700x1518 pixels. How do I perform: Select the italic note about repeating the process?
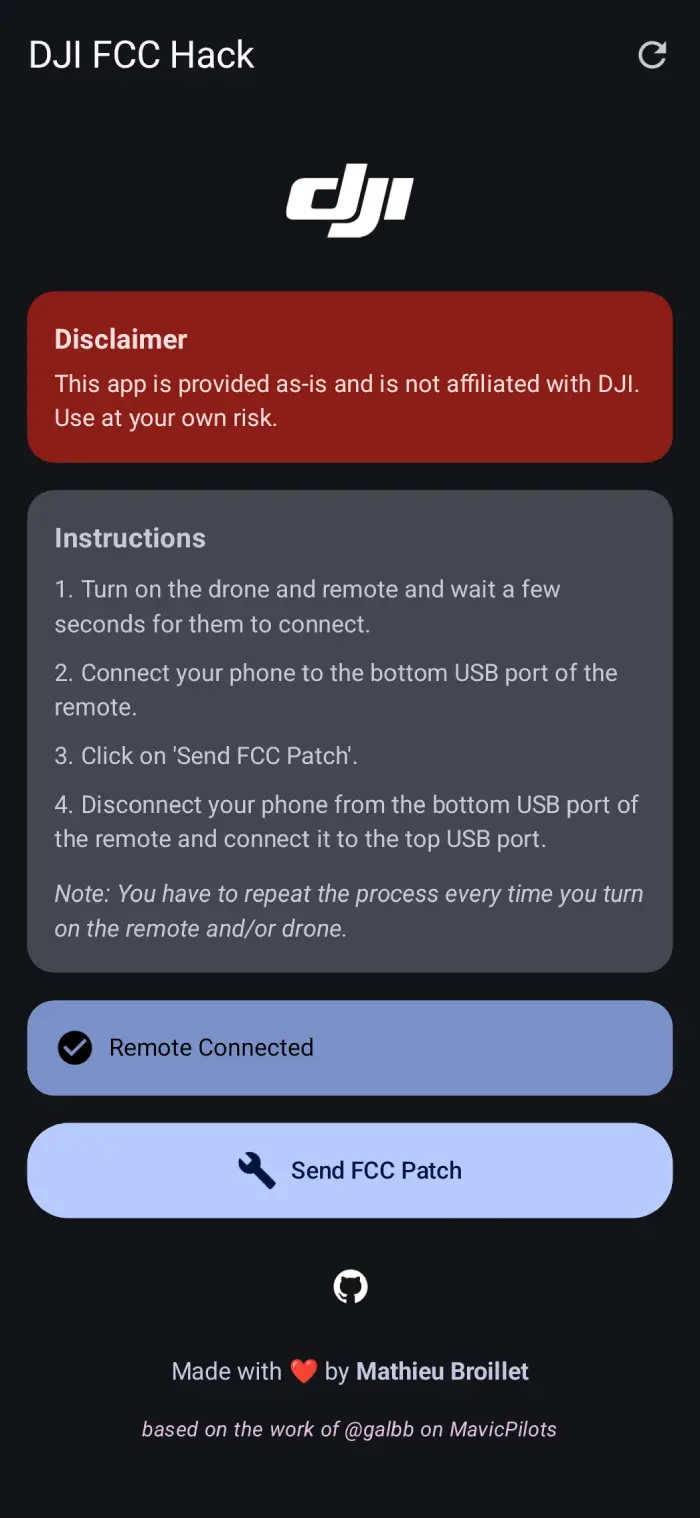point(348,910)
